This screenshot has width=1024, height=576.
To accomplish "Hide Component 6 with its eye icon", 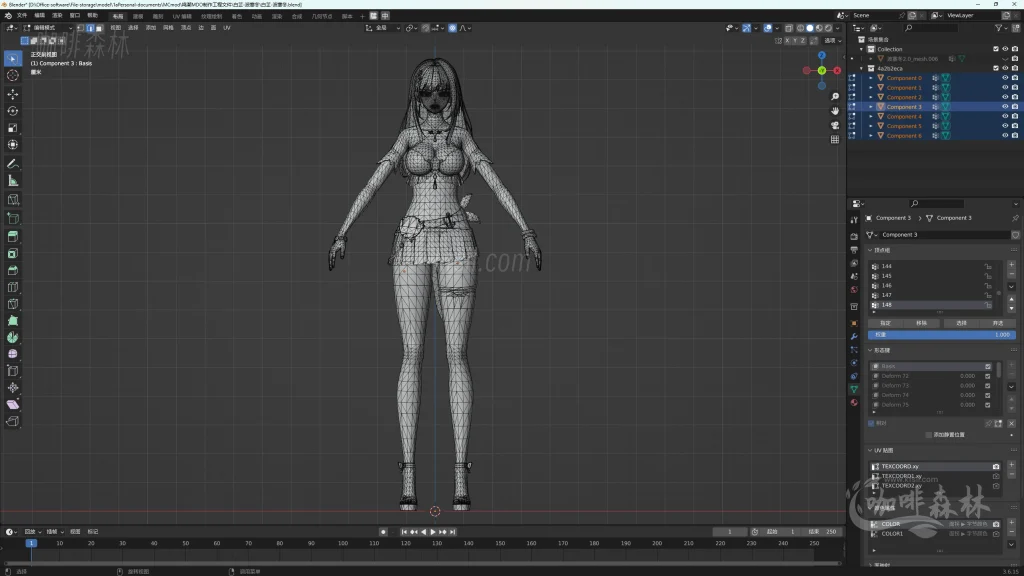I will coord(1005,136).
